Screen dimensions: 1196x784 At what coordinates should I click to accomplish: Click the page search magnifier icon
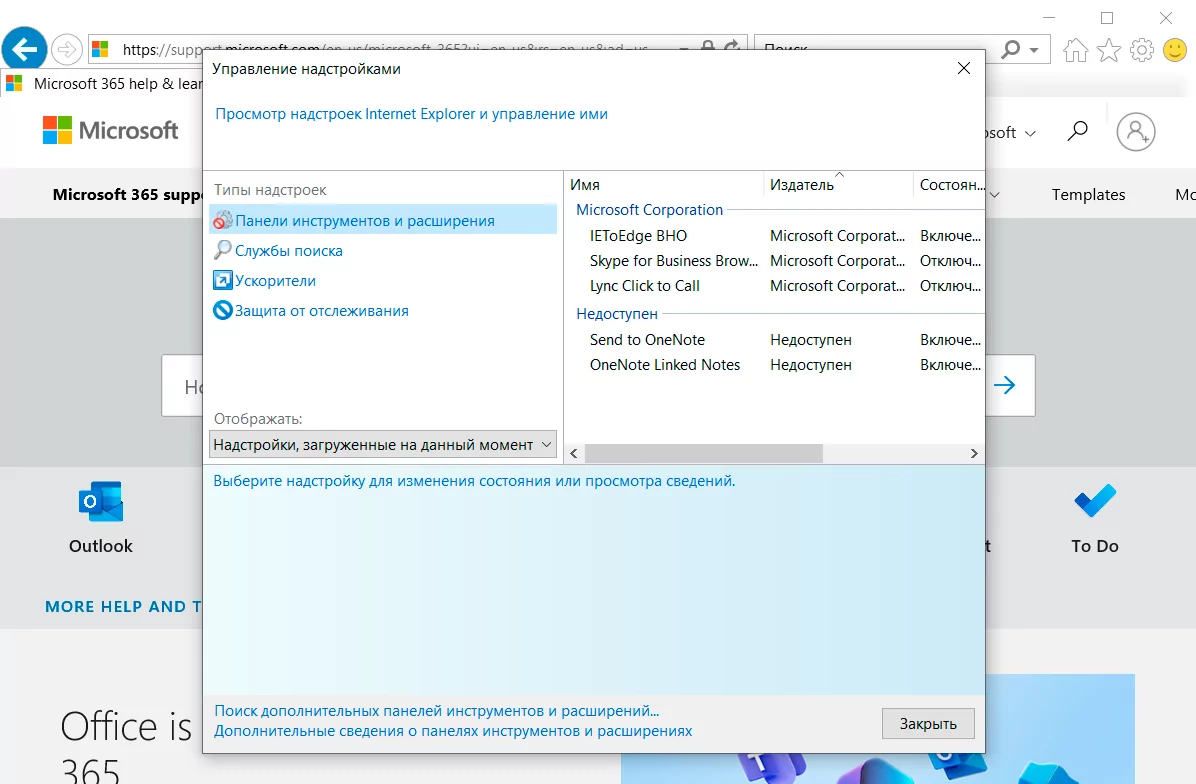pos(1077,131)
